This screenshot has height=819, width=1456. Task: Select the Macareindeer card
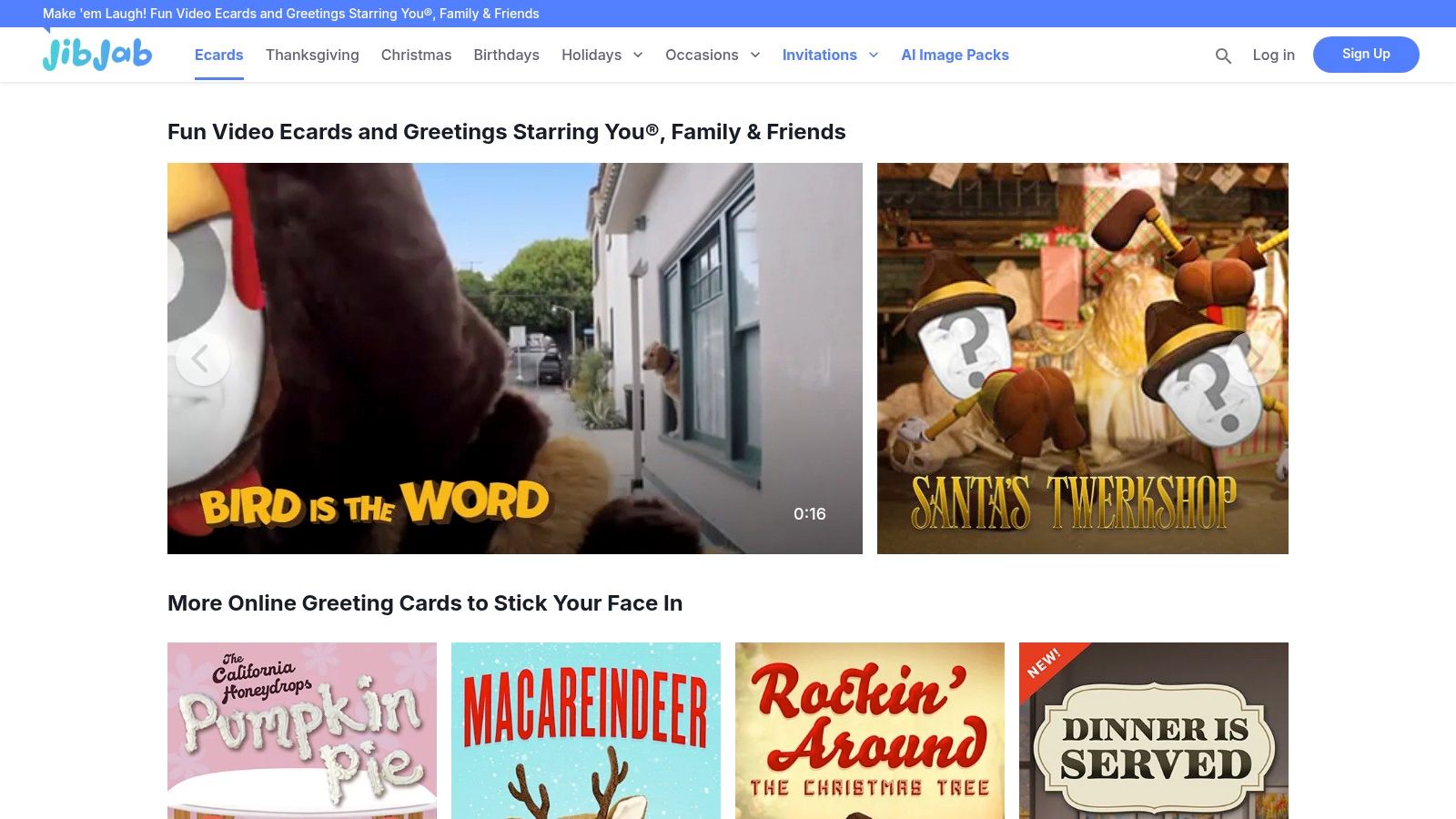(x=586, y=731)
